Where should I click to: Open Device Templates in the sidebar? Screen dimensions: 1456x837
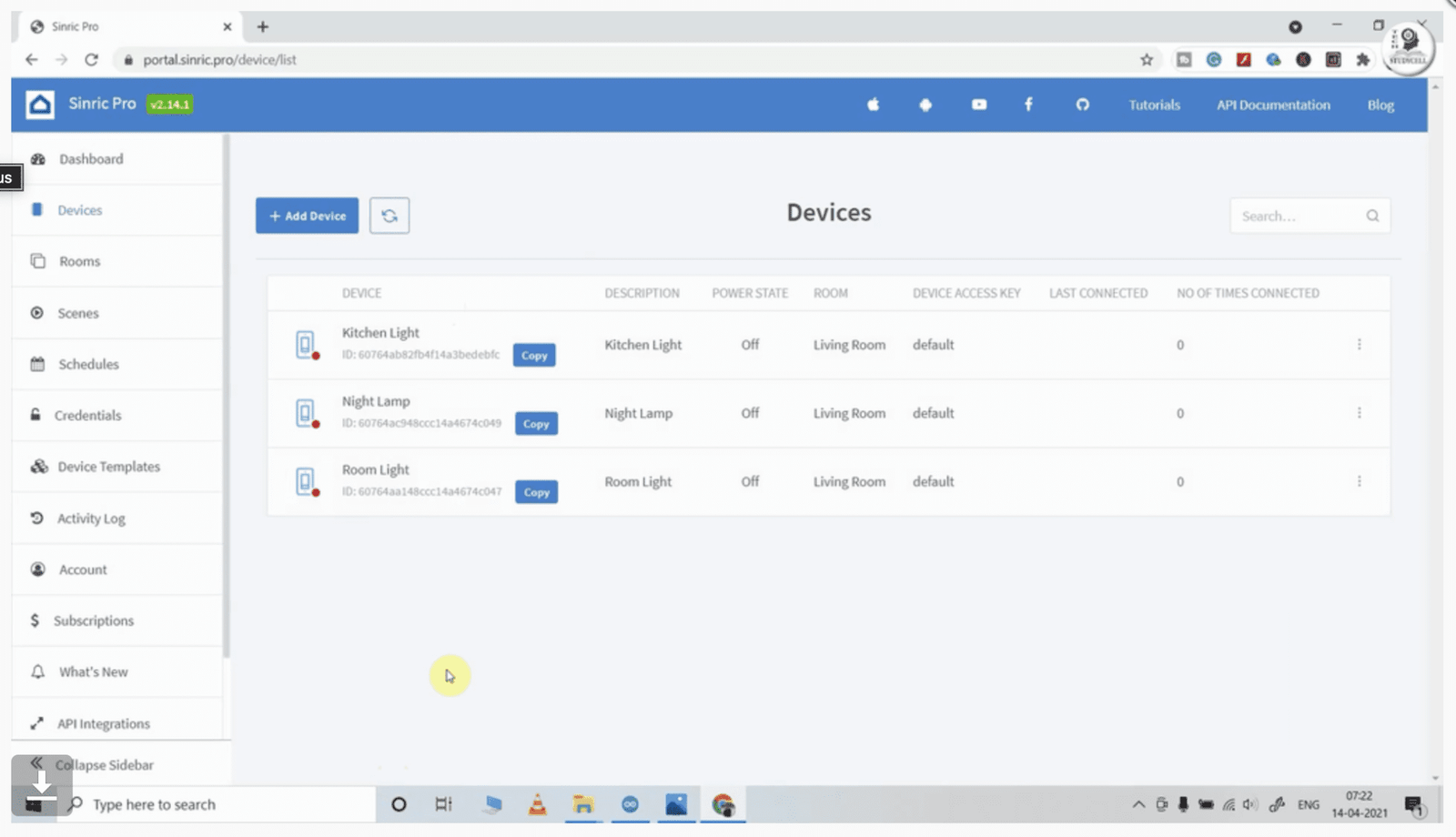(x=116, y=467)
